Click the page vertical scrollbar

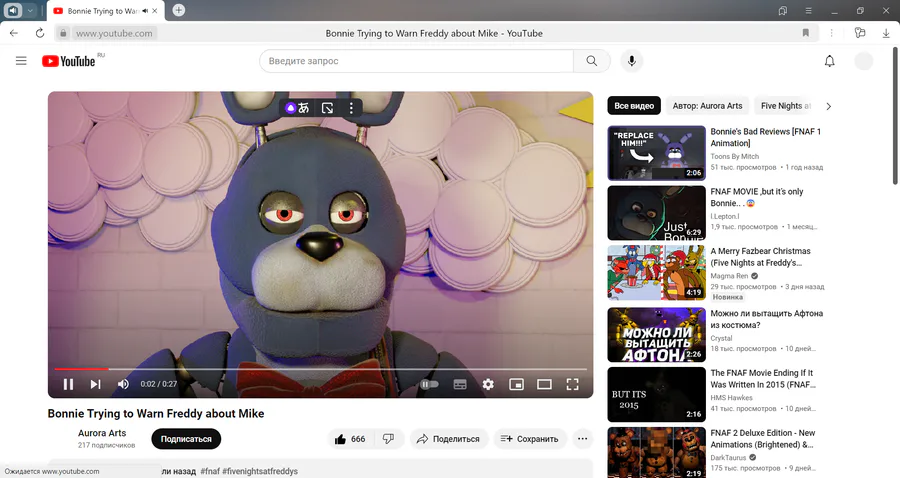tap(895, 115)
